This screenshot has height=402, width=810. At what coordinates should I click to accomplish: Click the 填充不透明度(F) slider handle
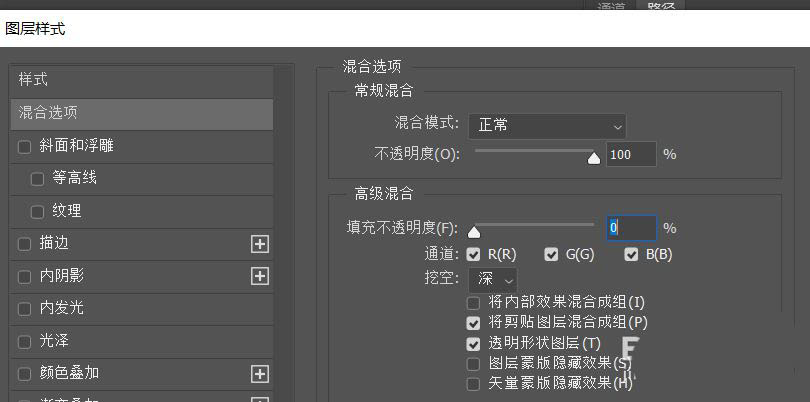pyautogui.click(x=474, y=232)
